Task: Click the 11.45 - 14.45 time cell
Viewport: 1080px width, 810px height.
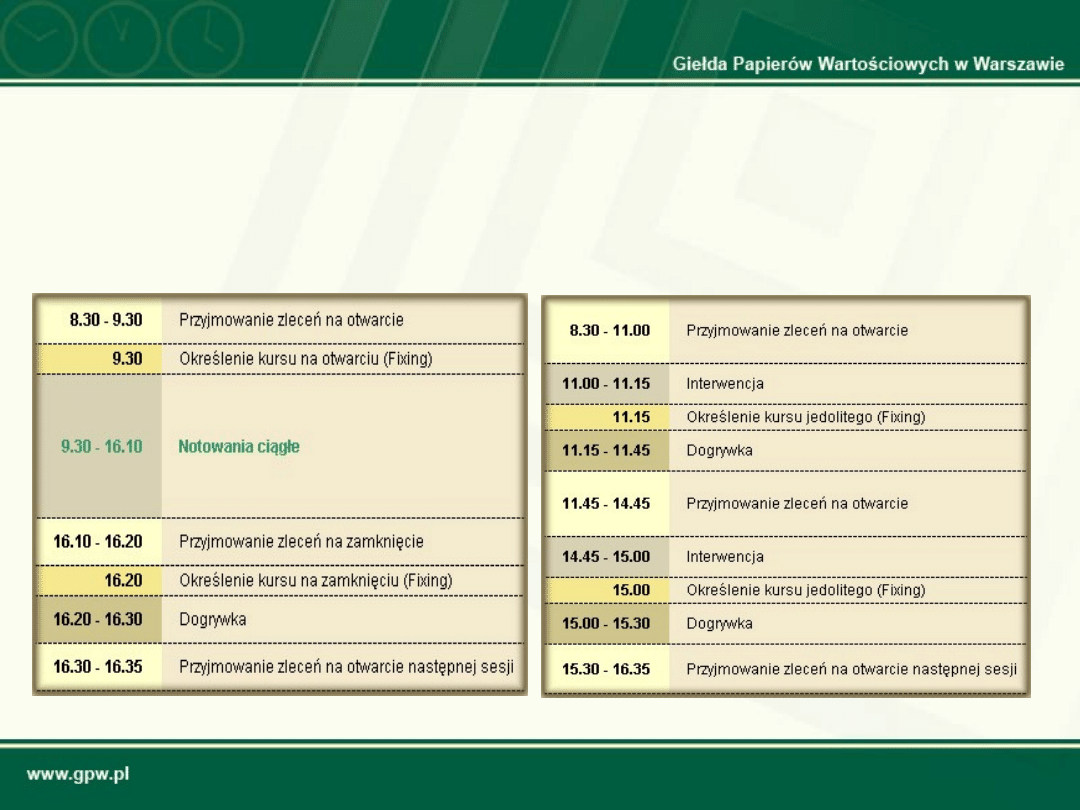Action: pos(606,503)
